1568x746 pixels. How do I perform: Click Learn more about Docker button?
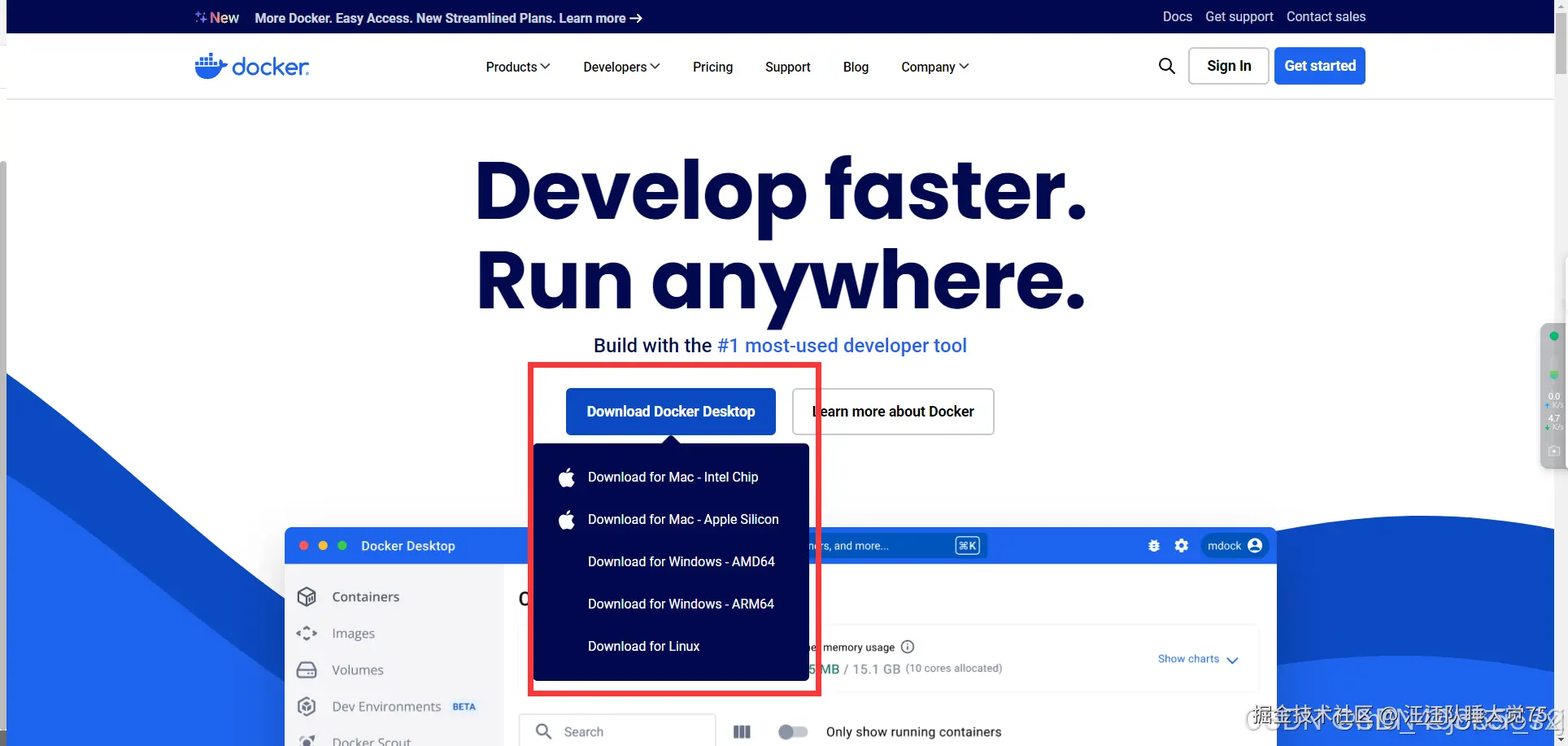[x=893, y=412]
